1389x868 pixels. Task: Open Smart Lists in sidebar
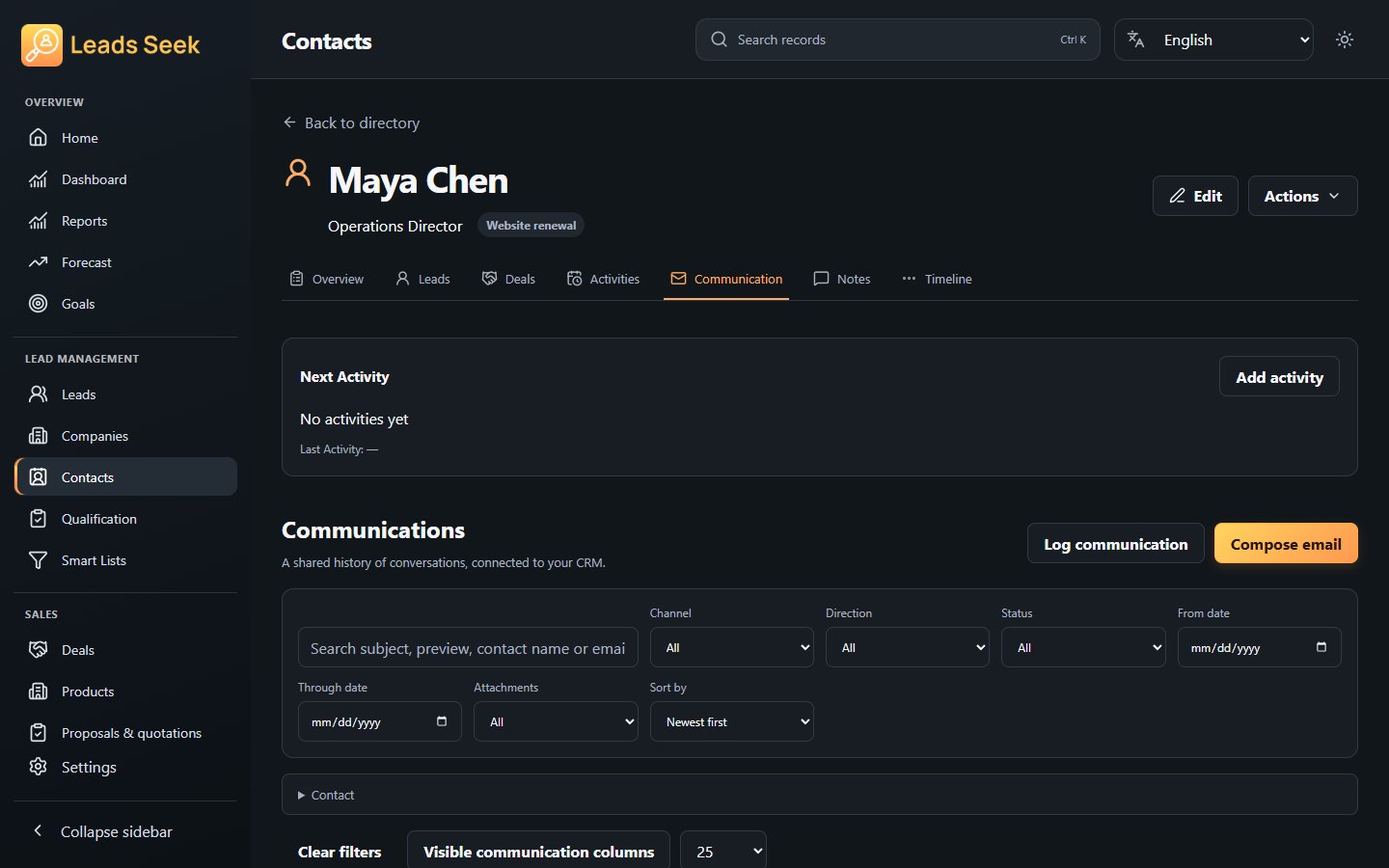click(x=125, y=560)
